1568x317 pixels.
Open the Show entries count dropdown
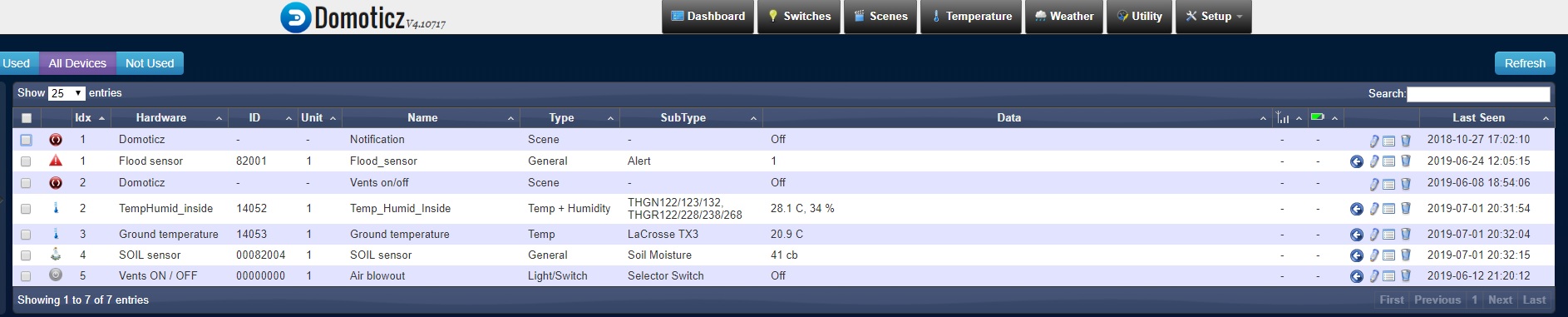(x=67, y=93)
